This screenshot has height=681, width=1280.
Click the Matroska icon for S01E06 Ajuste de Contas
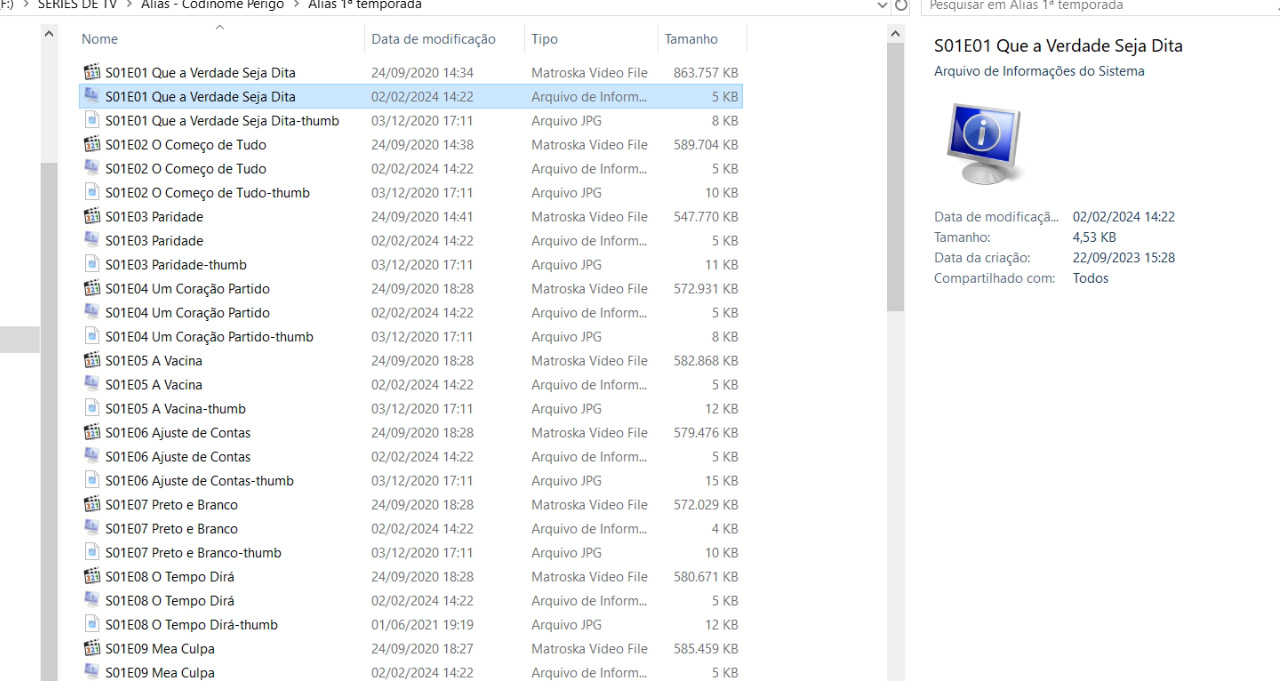point(92,432)
